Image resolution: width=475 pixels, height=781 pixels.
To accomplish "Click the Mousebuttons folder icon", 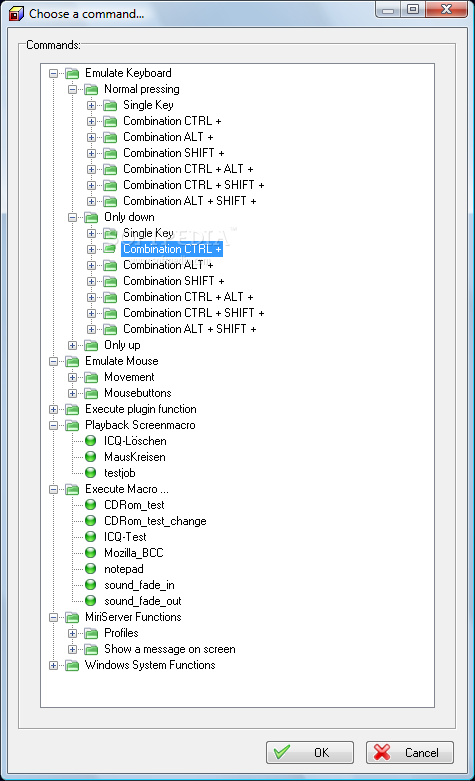I will (91, 393).
